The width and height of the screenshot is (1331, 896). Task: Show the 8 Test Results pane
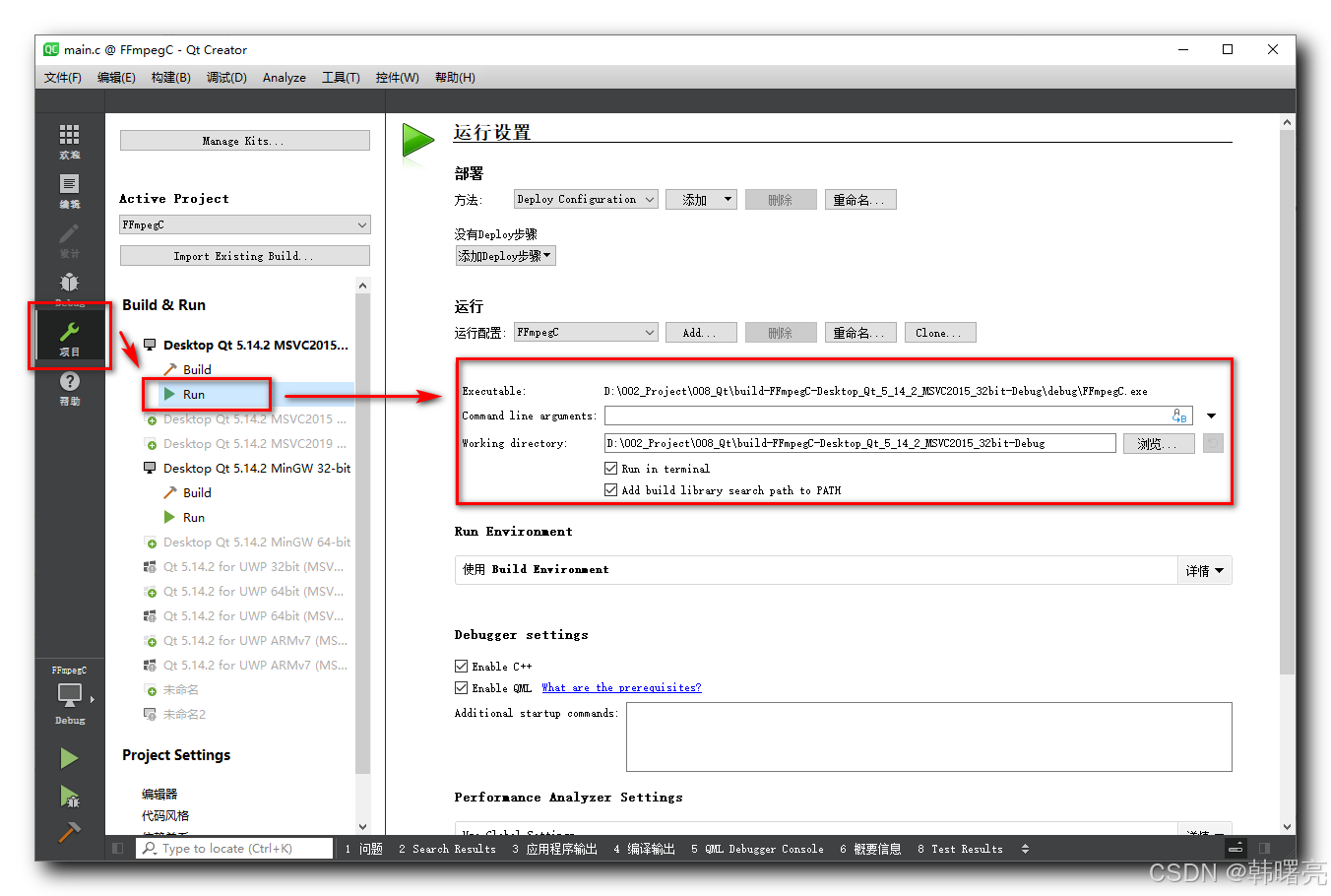pyautogui.click(x=961, y=849)
